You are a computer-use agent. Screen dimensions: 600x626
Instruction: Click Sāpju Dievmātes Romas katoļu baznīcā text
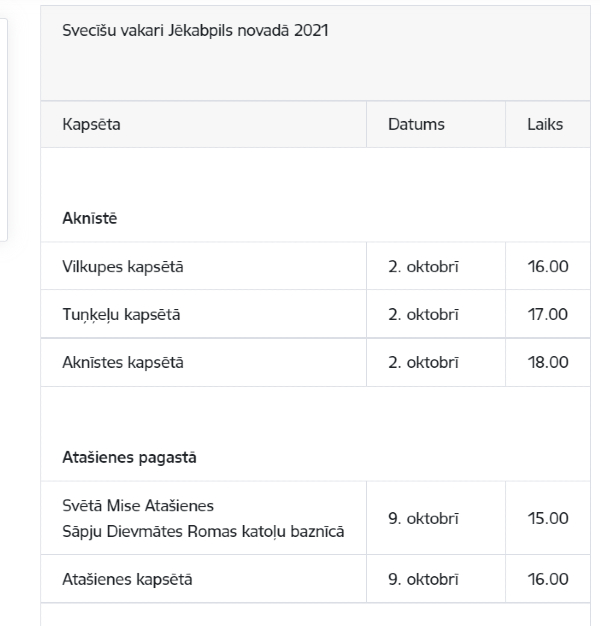203,532
